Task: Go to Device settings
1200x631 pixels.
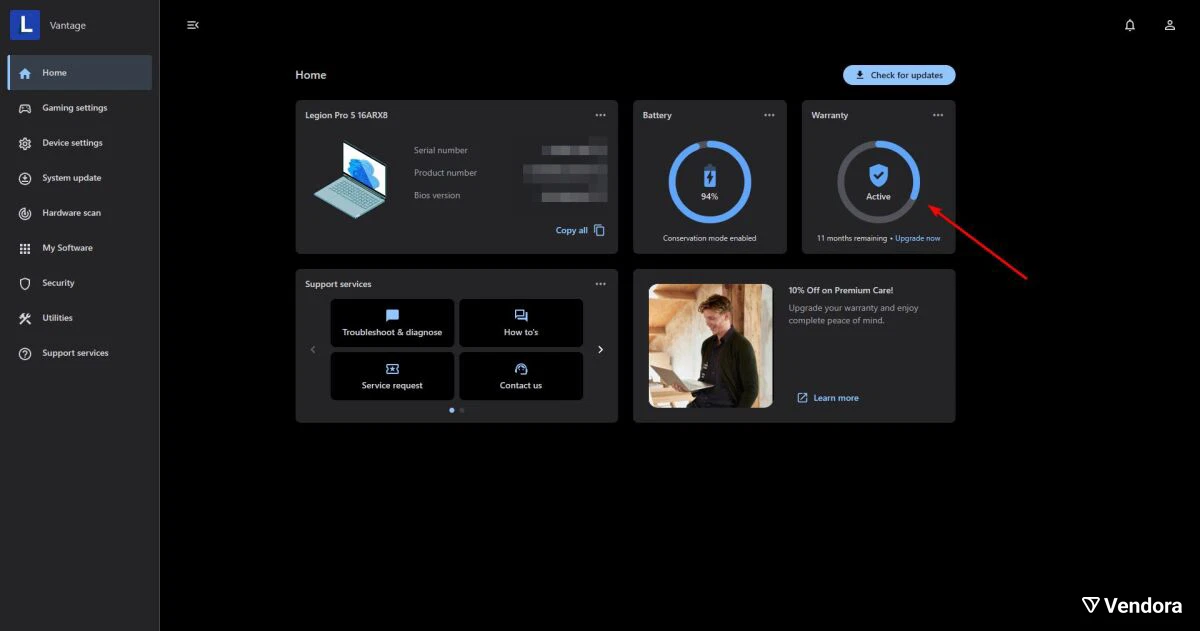Action: pos(80,143)
